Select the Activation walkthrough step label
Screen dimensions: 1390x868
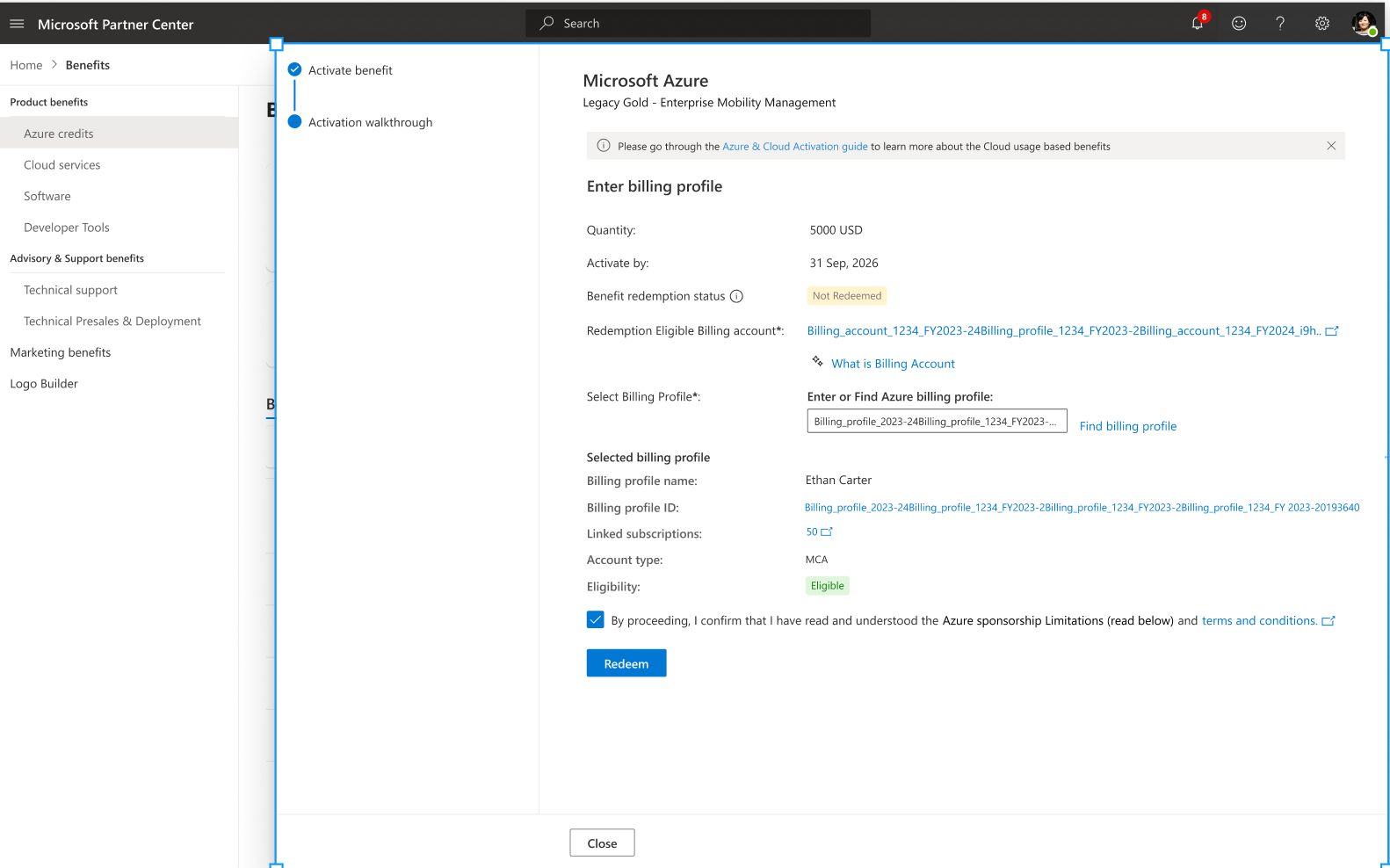[371, 122]
